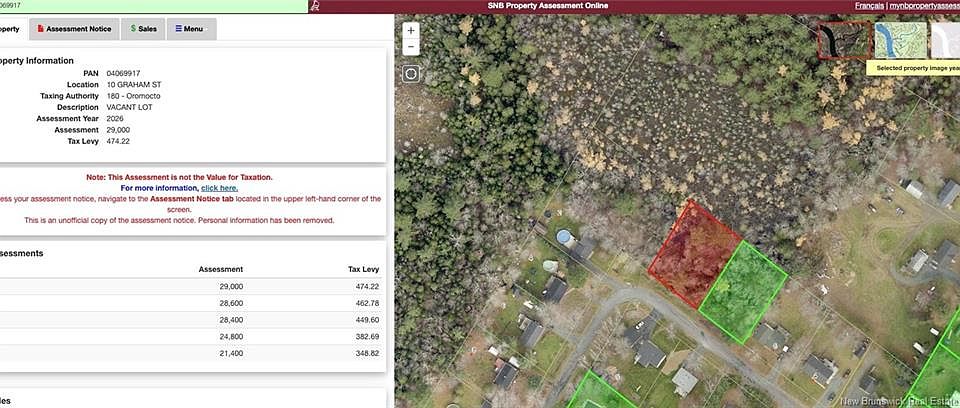Click the hamburger icon on the Menu tab
This screenshot has width=960, height=408.
pos(178,29)
